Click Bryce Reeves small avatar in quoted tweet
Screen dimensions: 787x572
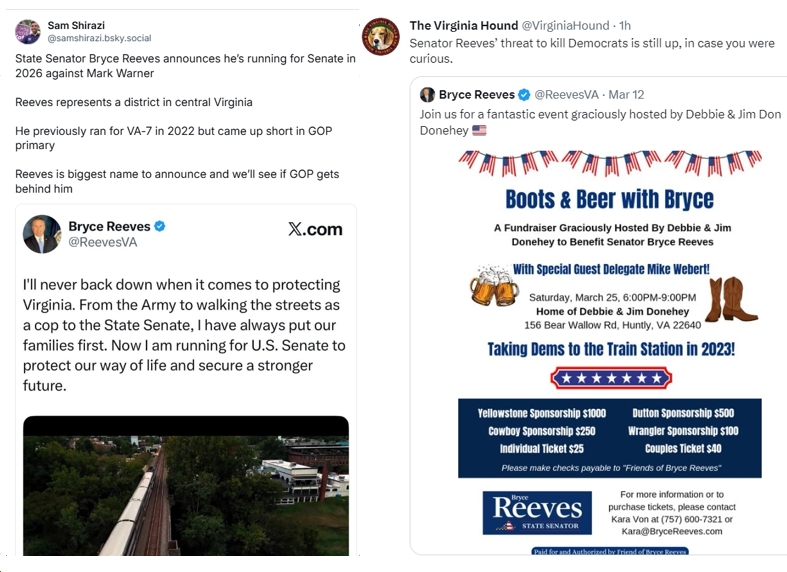click(427, 94)
